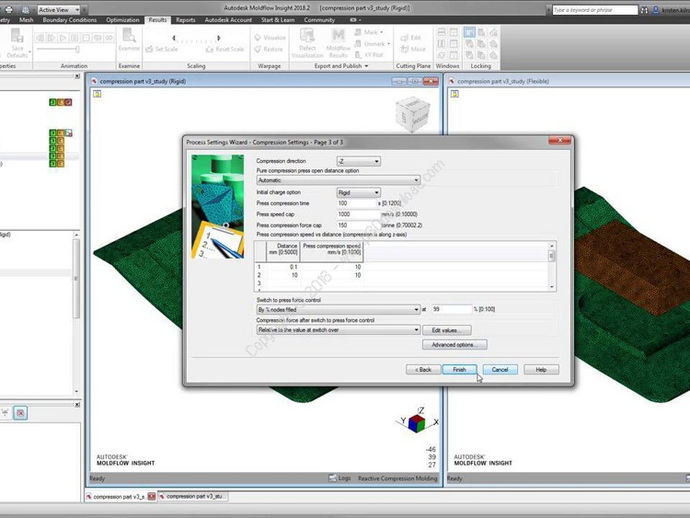
Task: Click the percent nodes filled value field
Action: pos(451,309)
